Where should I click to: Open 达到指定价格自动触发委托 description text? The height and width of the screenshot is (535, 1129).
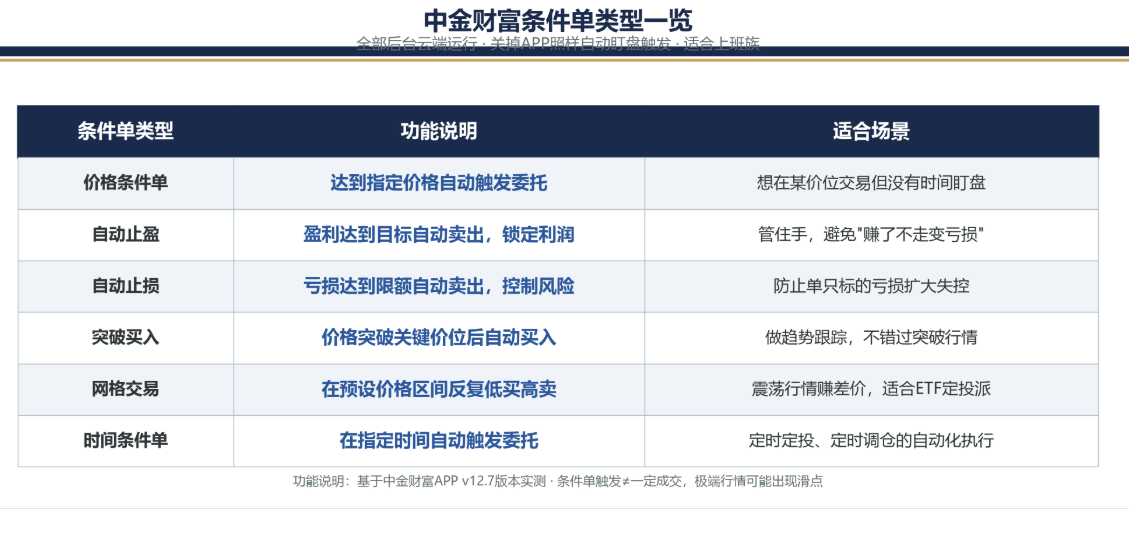(x=438, y=184)
